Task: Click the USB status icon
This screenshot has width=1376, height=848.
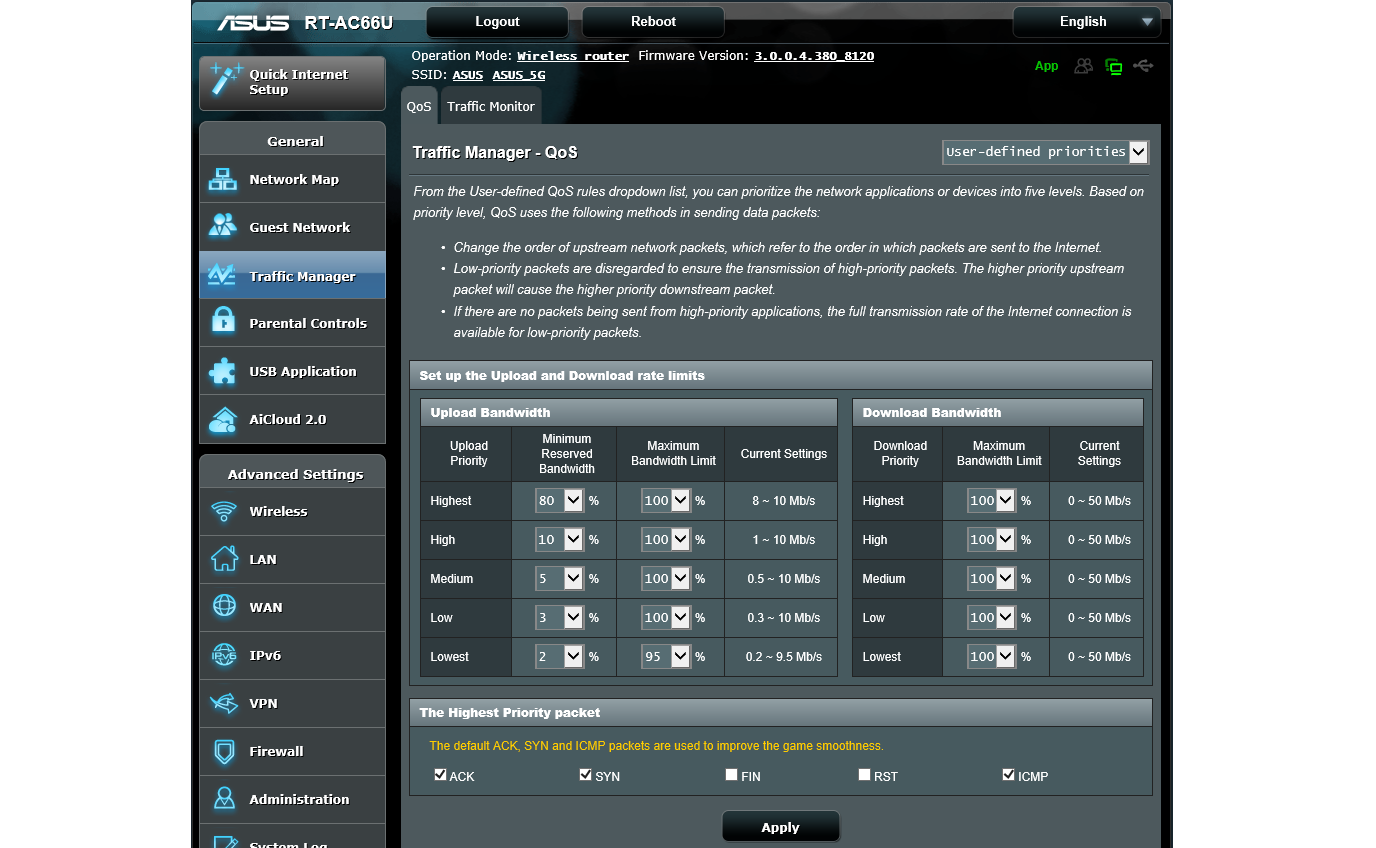Action: (1144, 66)
